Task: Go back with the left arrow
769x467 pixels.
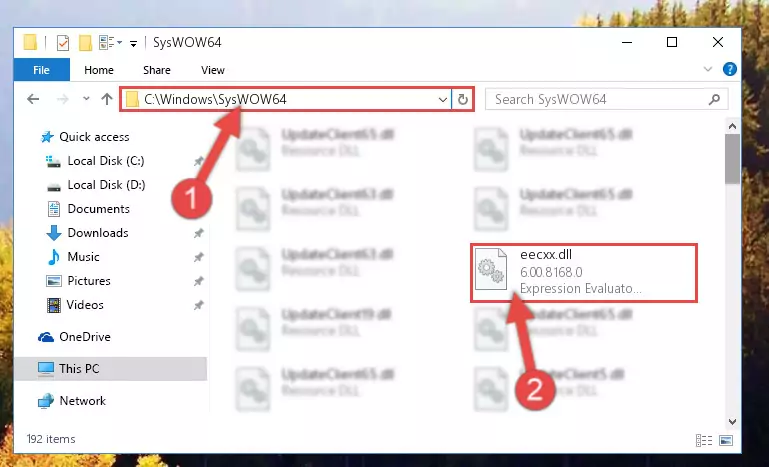Action: click(x=33, y=99)
